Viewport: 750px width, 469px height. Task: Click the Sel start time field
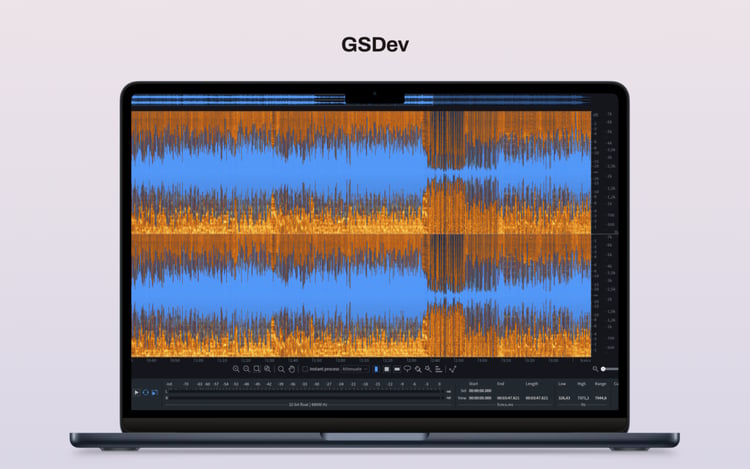point(480,391)
